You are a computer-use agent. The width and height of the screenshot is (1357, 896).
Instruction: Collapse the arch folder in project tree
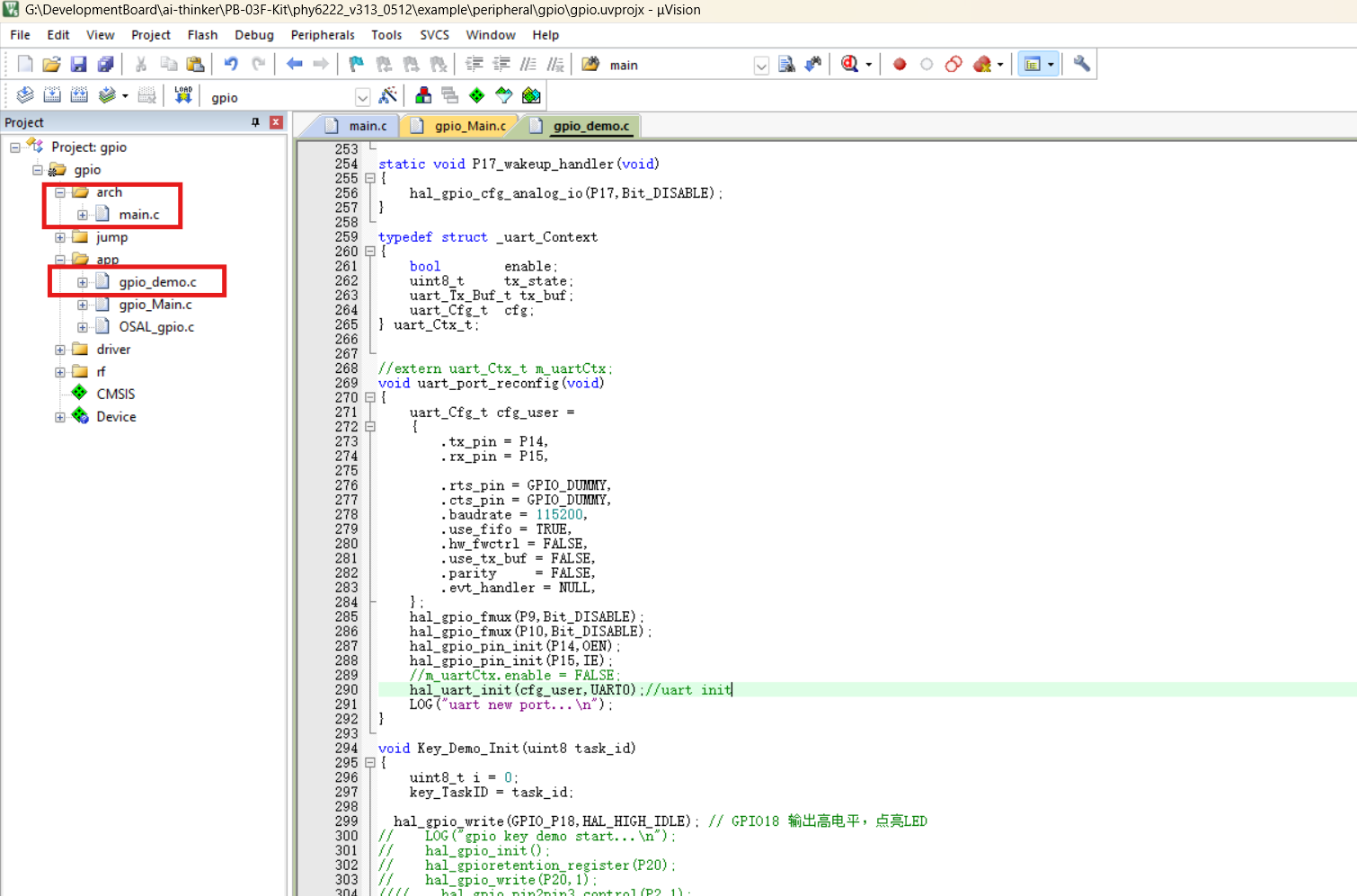pos(60,192)
